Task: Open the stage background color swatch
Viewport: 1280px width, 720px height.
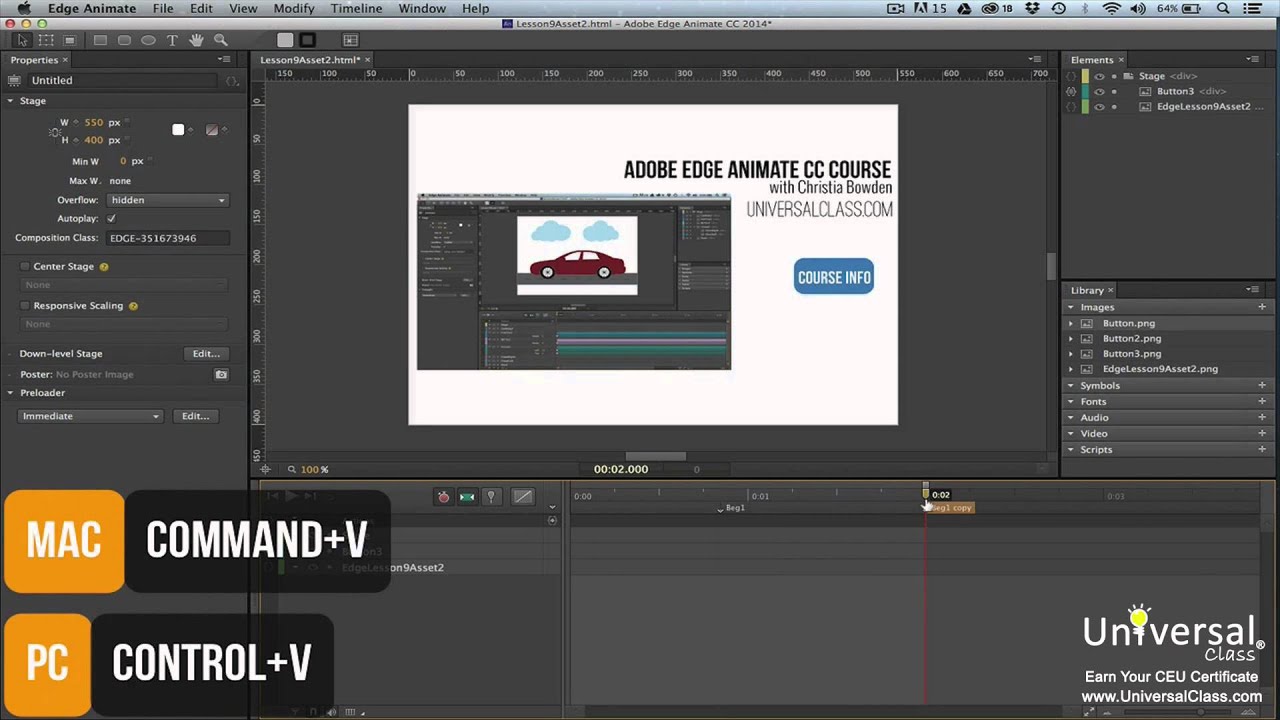Action: point(178,130)
